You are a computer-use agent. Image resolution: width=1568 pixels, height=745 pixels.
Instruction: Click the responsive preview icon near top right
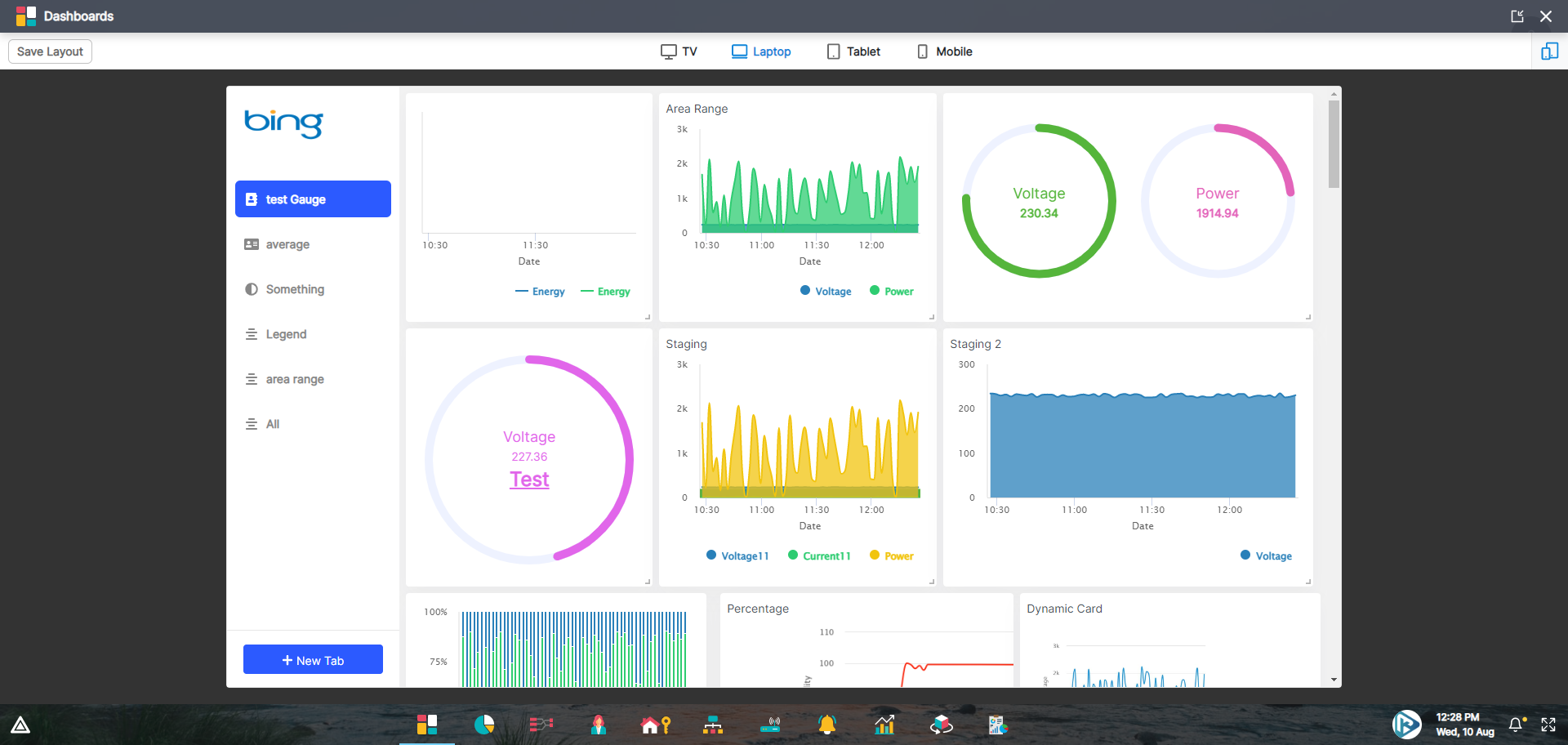pos(1549,51)
